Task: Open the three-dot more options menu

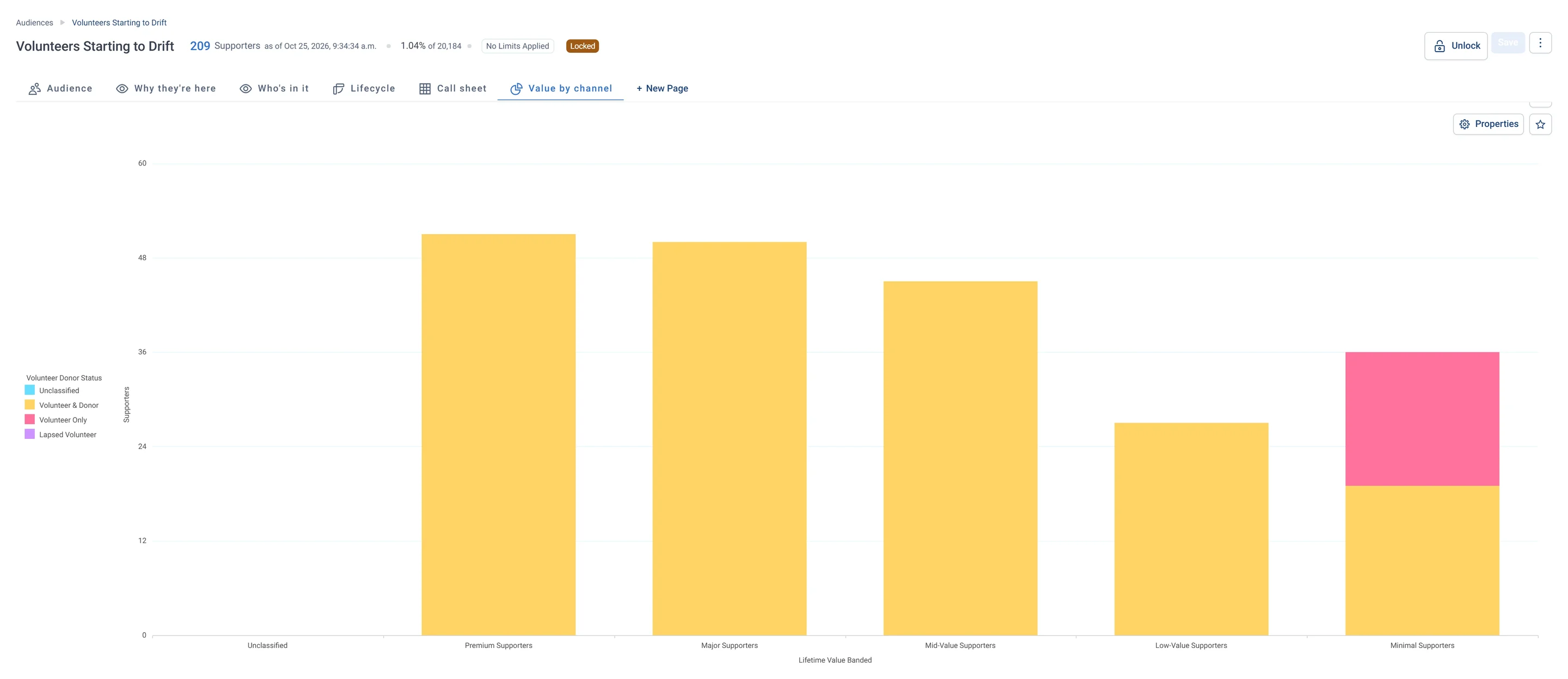Action: click(1540, 42)
